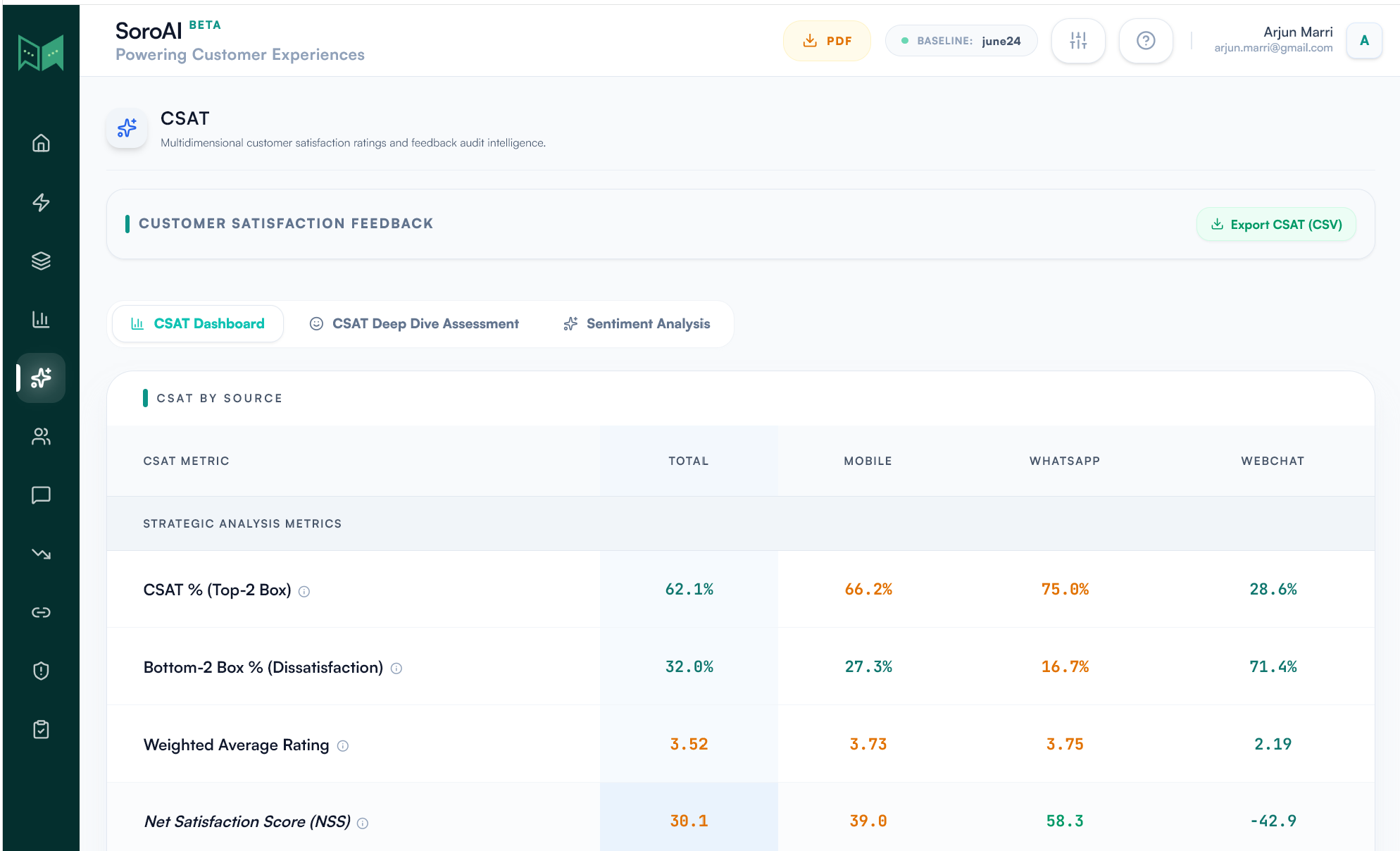Click webchat NSS value -42.9

pyautogui.click(x=1273, y=821)
